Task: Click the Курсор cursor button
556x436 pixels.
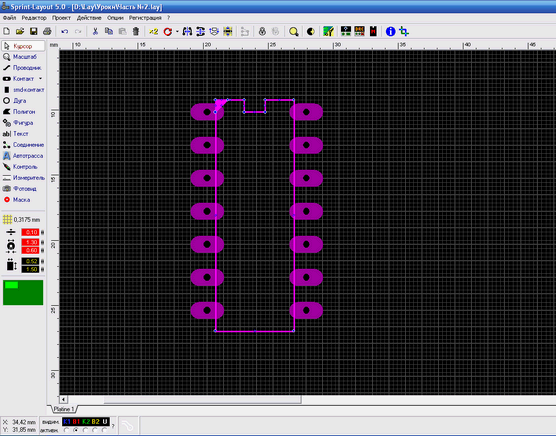Action: [23, 46]
